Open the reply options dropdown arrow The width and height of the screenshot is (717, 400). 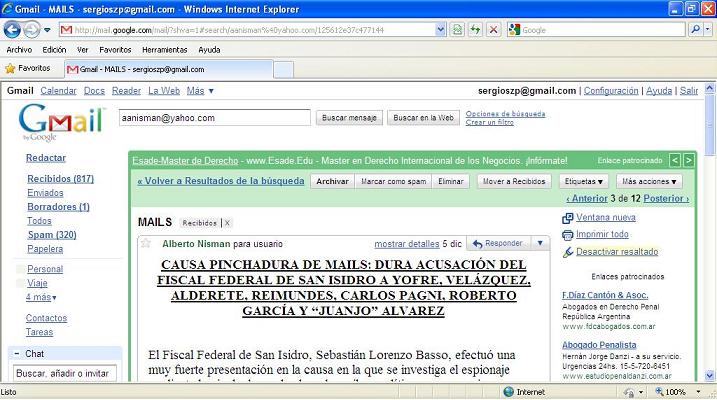(x=540, y=244)
